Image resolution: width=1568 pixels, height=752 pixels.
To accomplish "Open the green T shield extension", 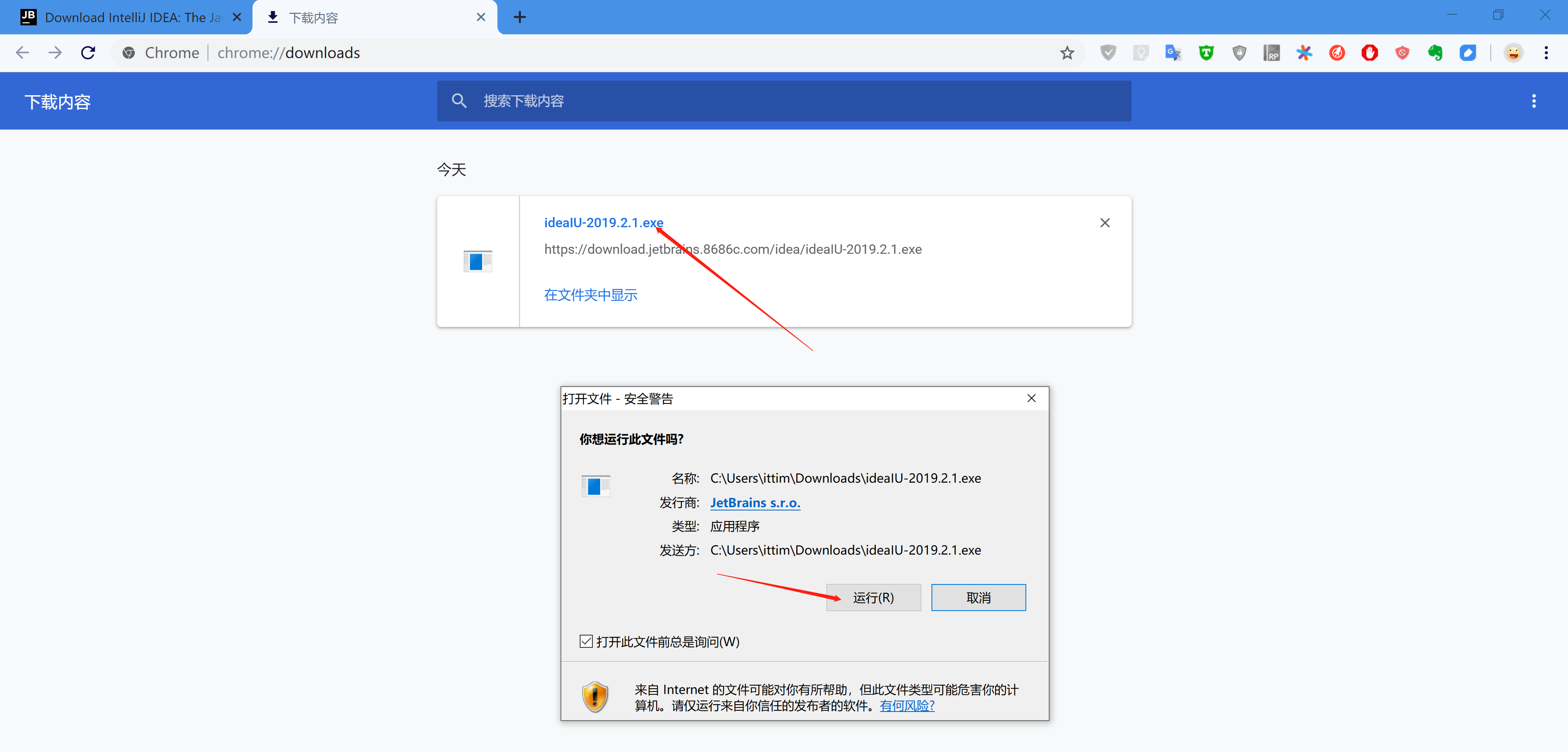I will tap(1206, 53).
